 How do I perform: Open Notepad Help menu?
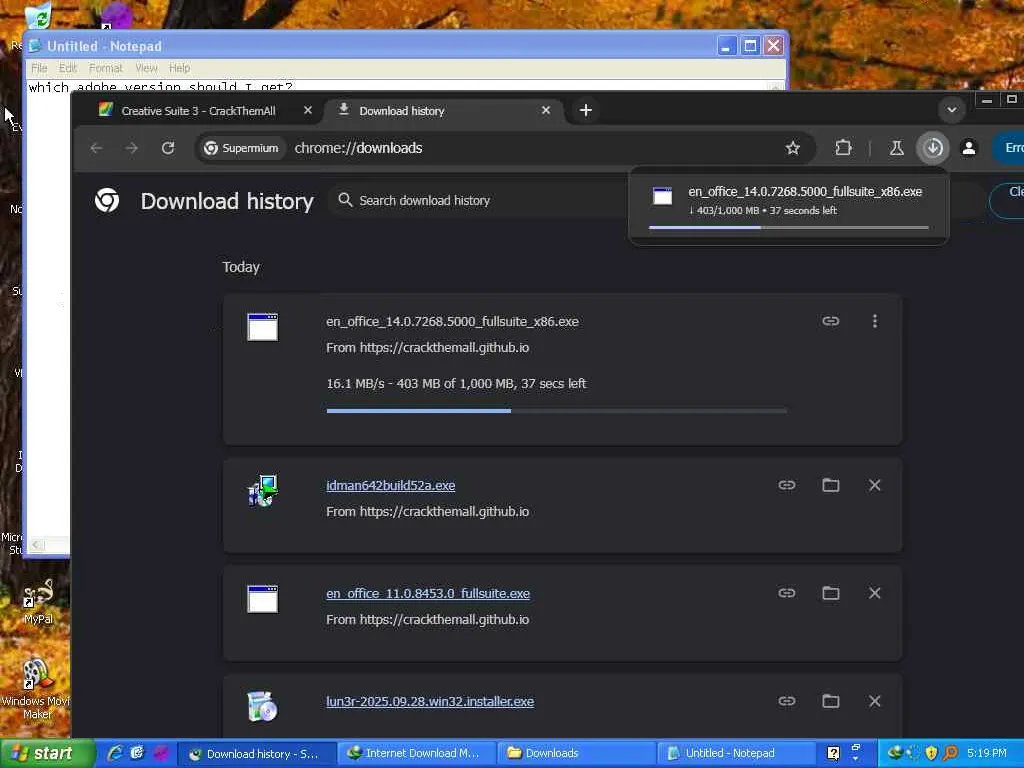180,68
